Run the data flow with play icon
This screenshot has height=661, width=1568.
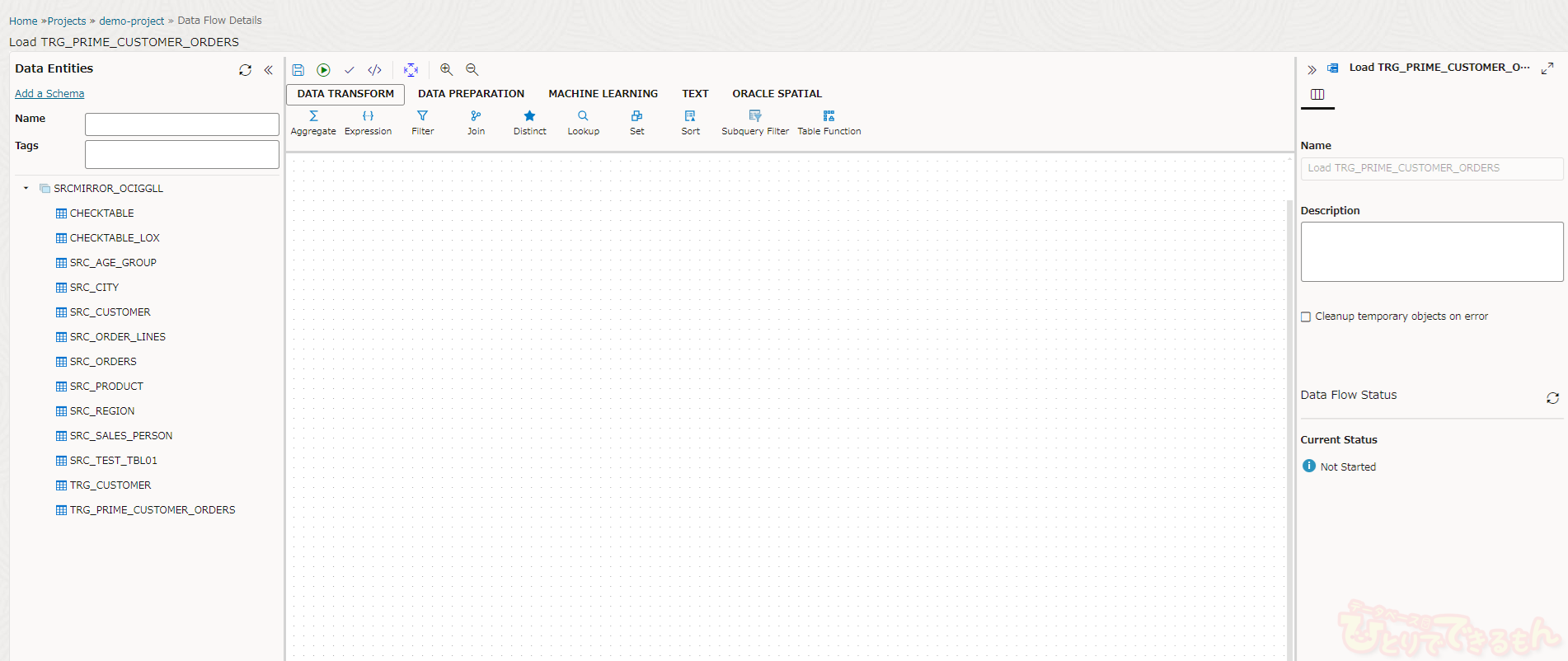coord(324,70)
